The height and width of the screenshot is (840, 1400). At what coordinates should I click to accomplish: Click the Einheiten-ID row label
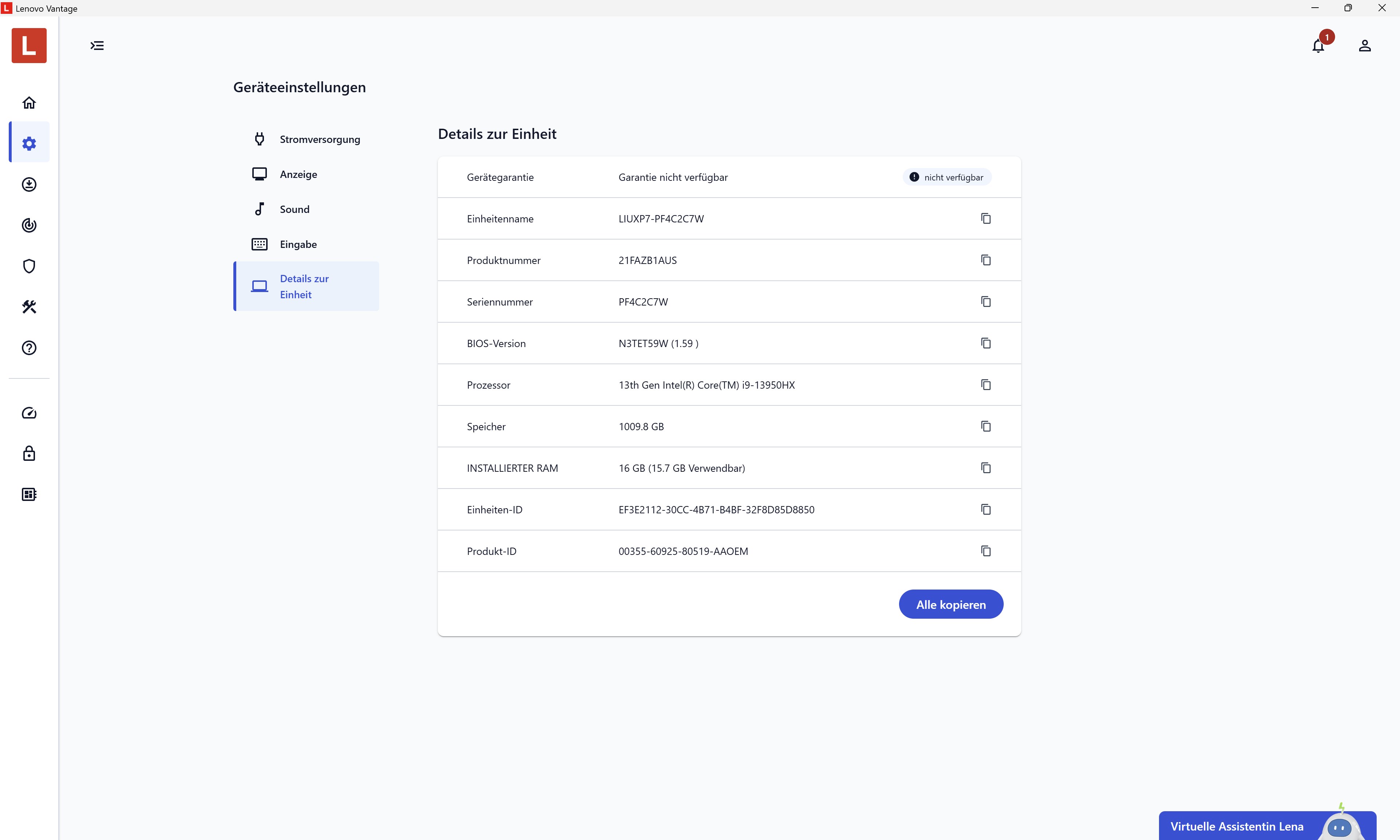pyautogui.click(x=495, y=510)
